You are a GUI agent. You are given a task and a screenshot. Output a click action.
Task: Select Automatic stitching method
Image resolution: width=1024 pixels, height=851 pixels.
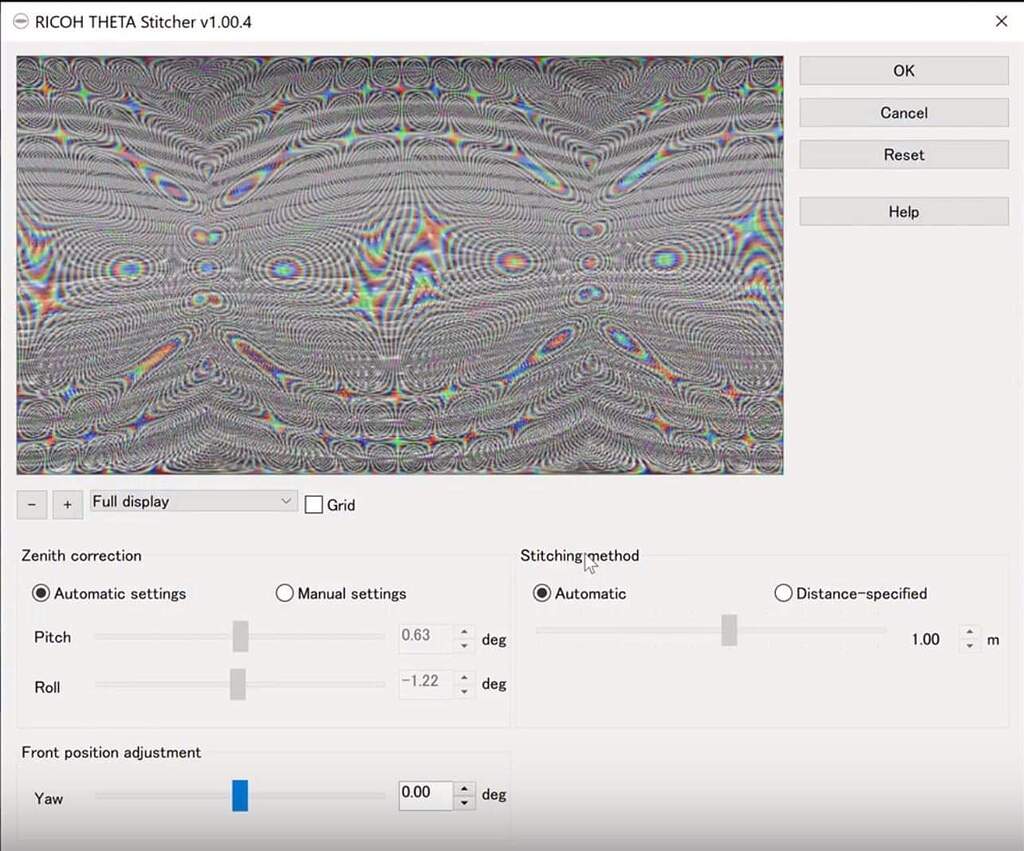click(542, 593)
